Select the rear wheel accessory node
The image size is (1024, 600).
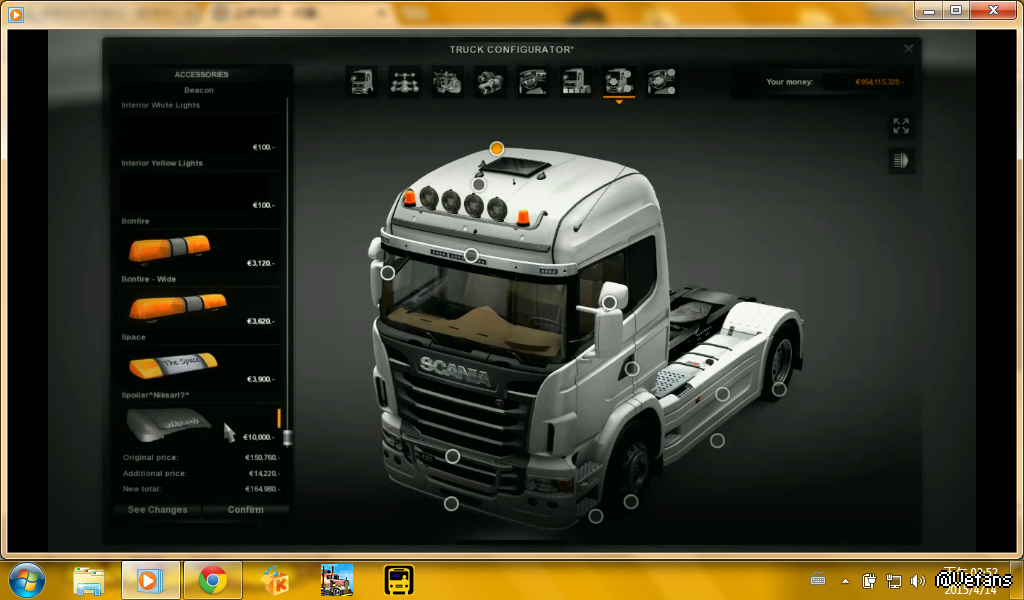(x=779, y=390)
